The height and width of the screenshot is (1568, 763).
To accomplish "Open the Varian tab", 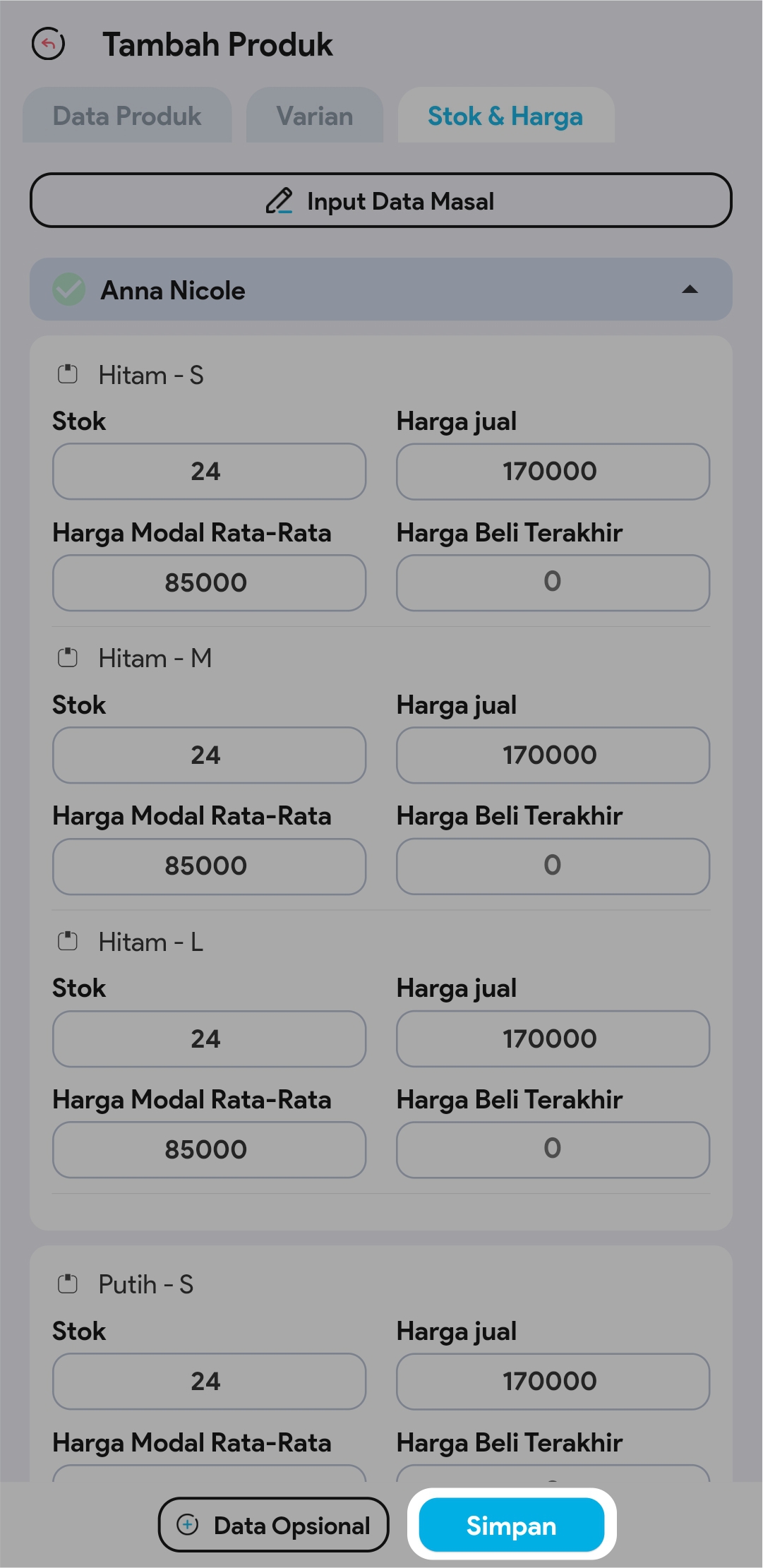I will click(x=315, y=116).
